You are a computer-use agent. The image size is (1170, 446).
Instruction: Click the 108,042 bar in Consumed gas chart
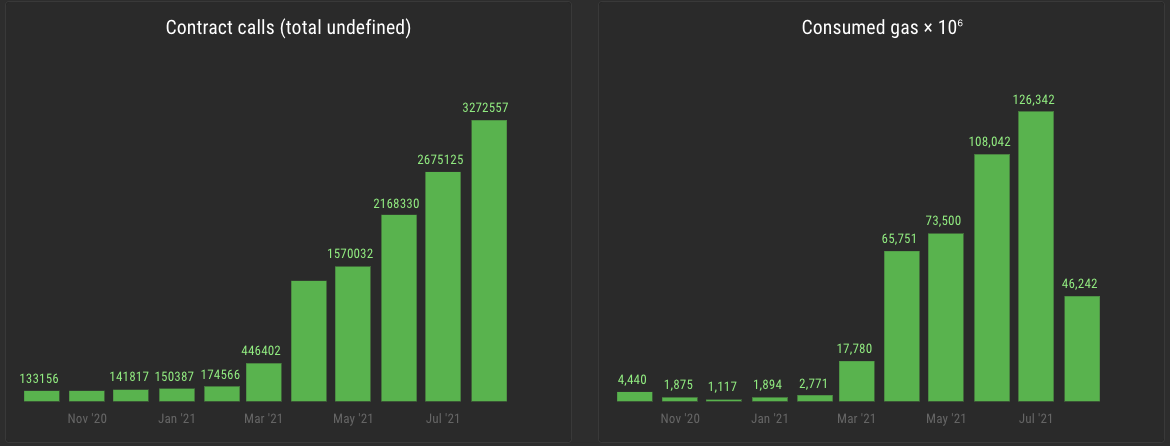[x=992, y=278]
